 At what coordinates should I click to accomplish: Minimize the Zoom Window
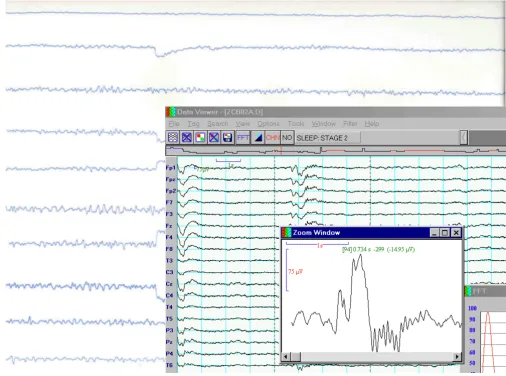coord(434,233)
